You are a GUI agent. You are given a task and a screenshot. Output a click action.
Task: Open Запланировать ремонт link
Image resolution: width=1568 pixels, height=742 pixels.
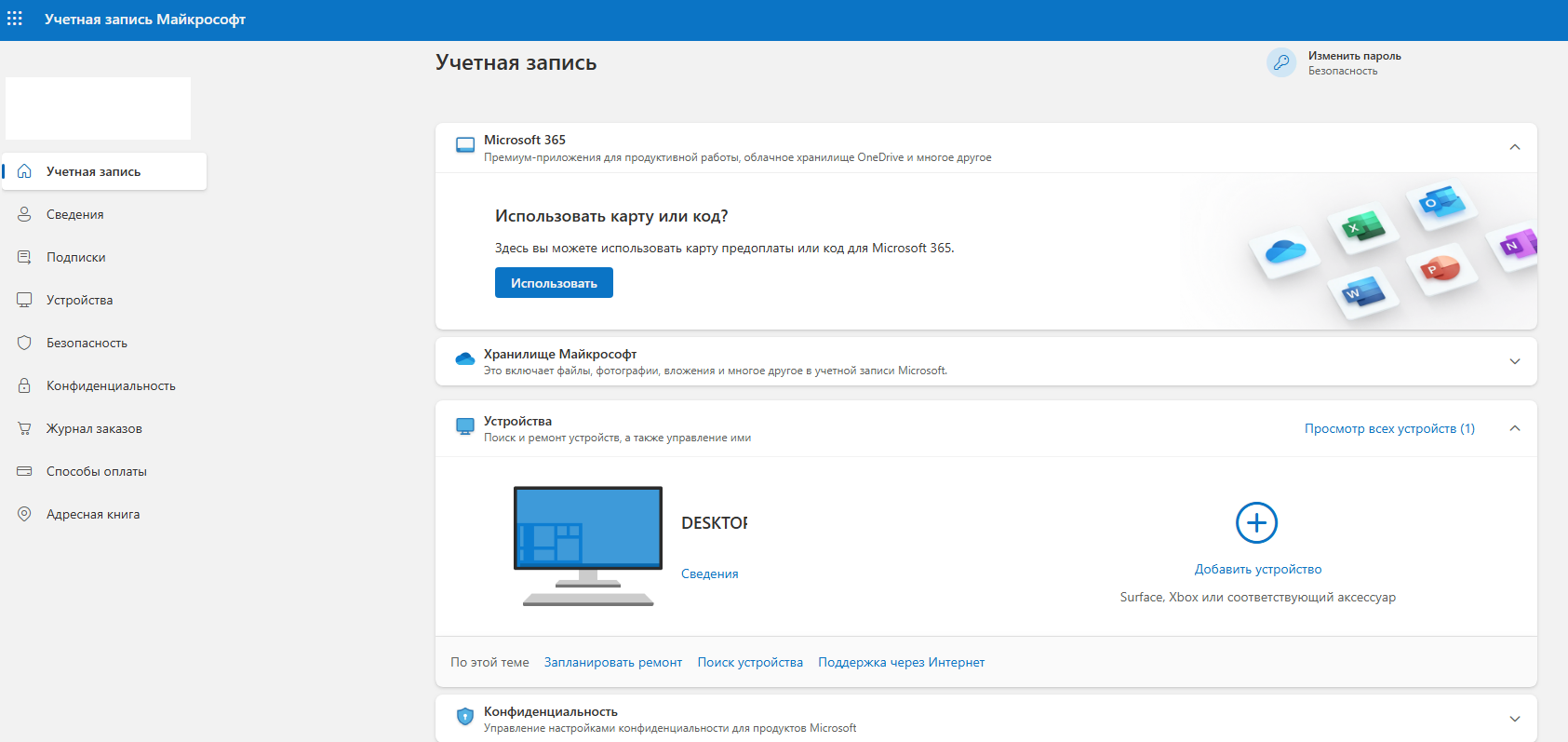click(x=613, y=662)
